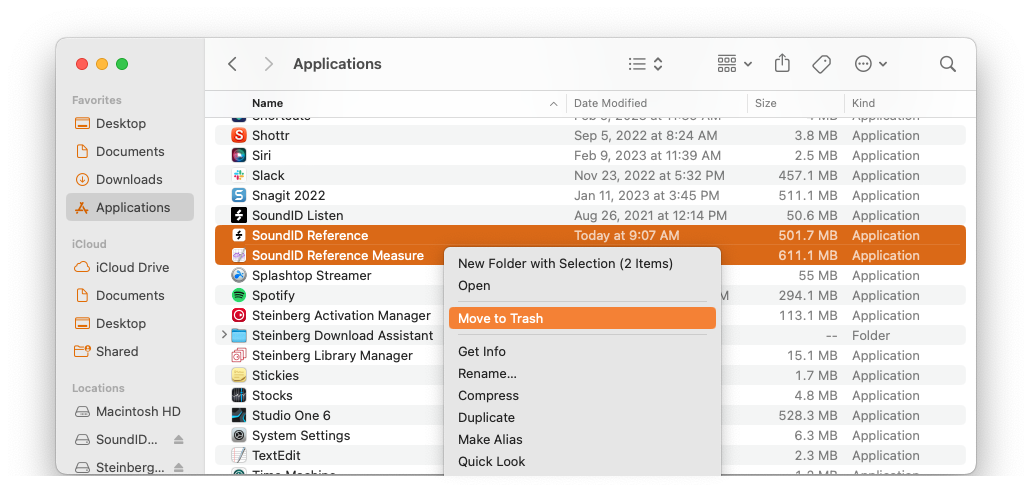Viewport: 1032px width, 489px height.
Task: Select Applications in the sidebar
Action: 130,207
